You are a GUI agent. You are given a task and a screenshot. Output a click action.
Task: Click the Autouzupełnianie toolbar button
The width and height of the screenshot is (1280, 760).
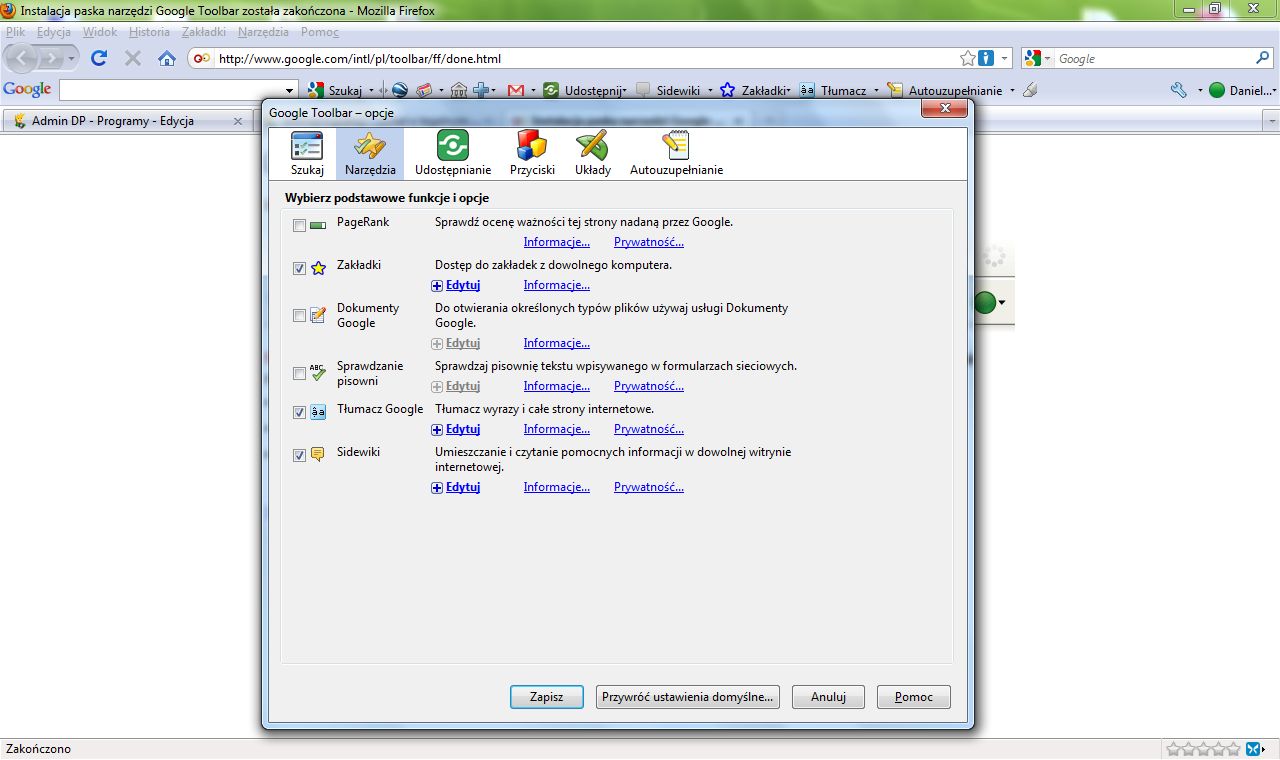(x=945, y=90)
